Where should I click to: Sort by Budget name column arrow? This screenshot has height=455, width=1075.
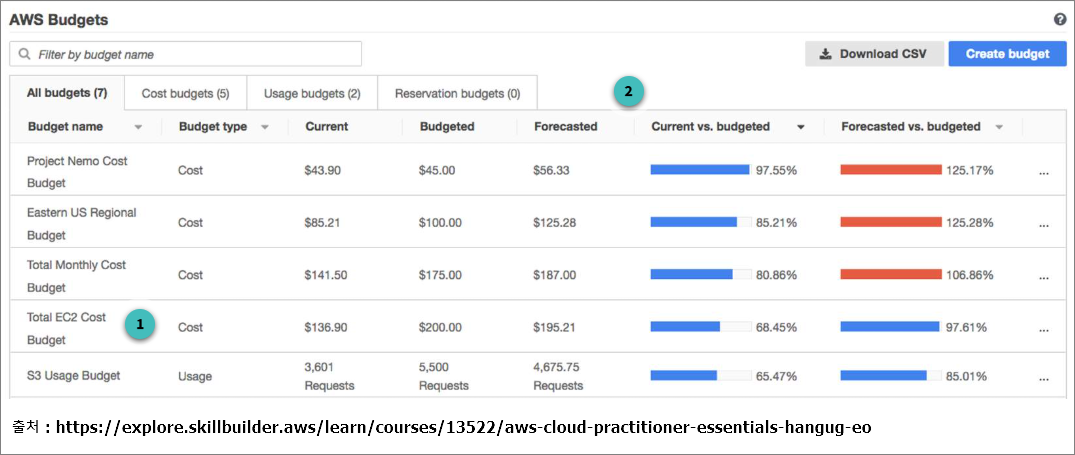point(138,127)
